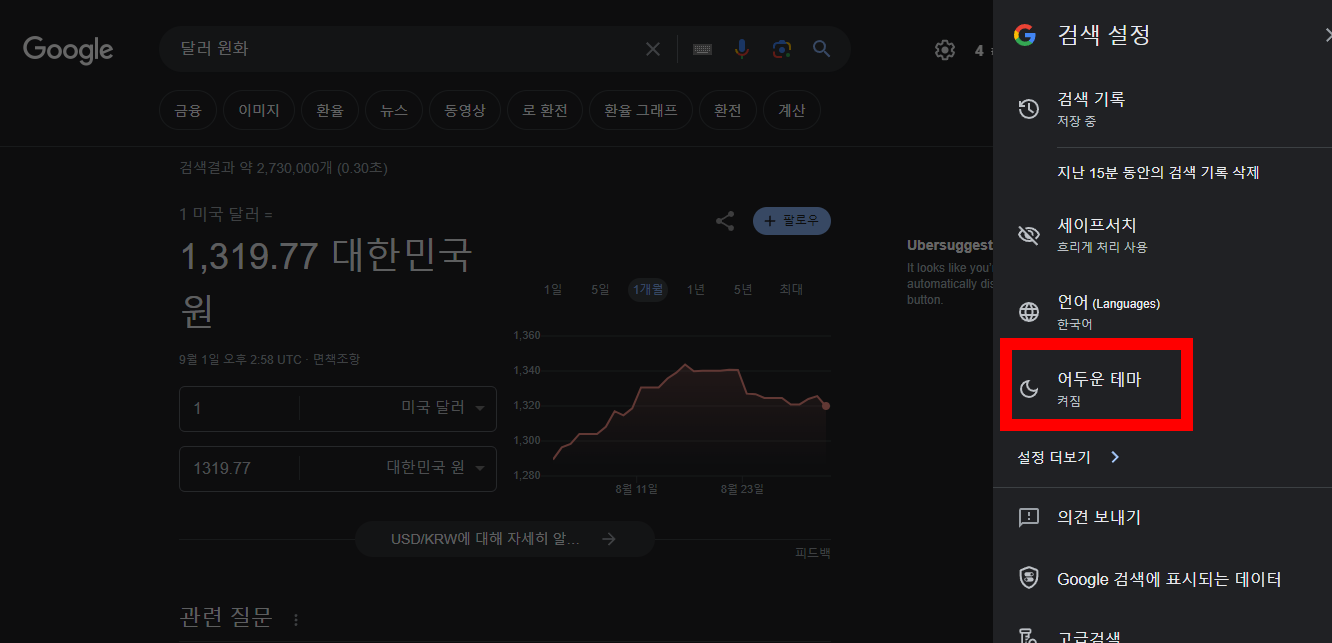Start voice search with microphone icon
The height and width of the screenshot is (643, 1332).
point(742,49)
